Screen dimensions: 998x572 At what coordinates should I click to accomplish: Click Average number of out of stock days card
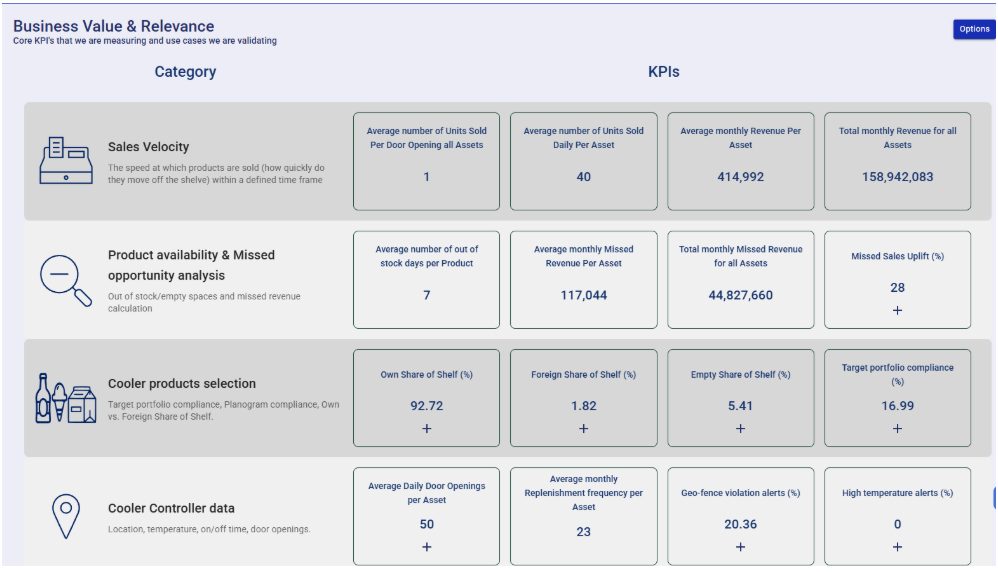click(x=426, y=279)
